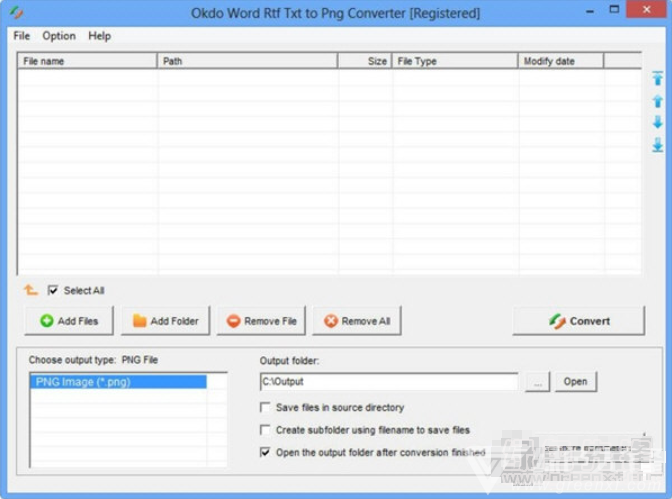Move selected file to bottom arrow
The height and width of the screenshot is (499, 672).
(657, 145)
